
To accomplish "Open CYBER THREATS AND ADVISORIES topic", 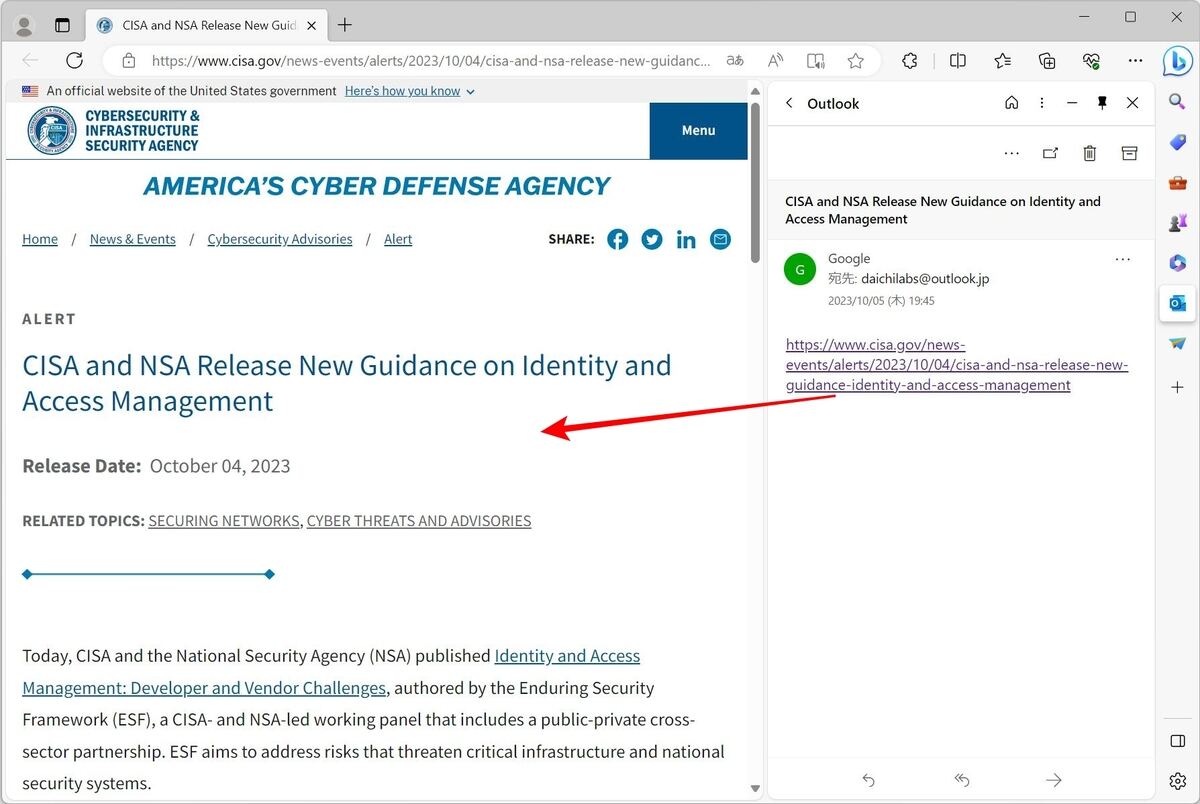I will coord(419,521).
